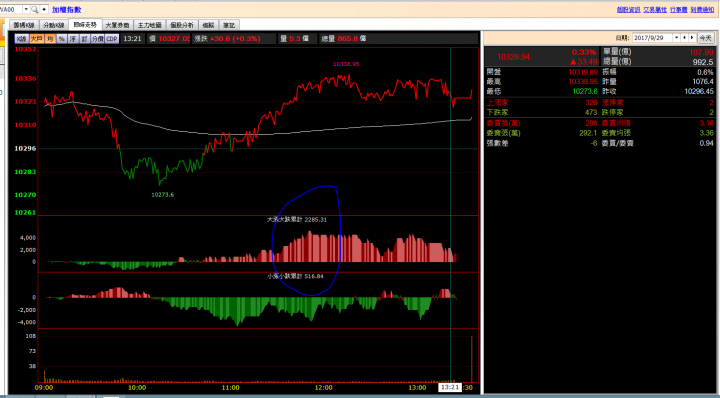Click the 13:21 time display in toolbar

pyautogui.click(x=132, y=39)
